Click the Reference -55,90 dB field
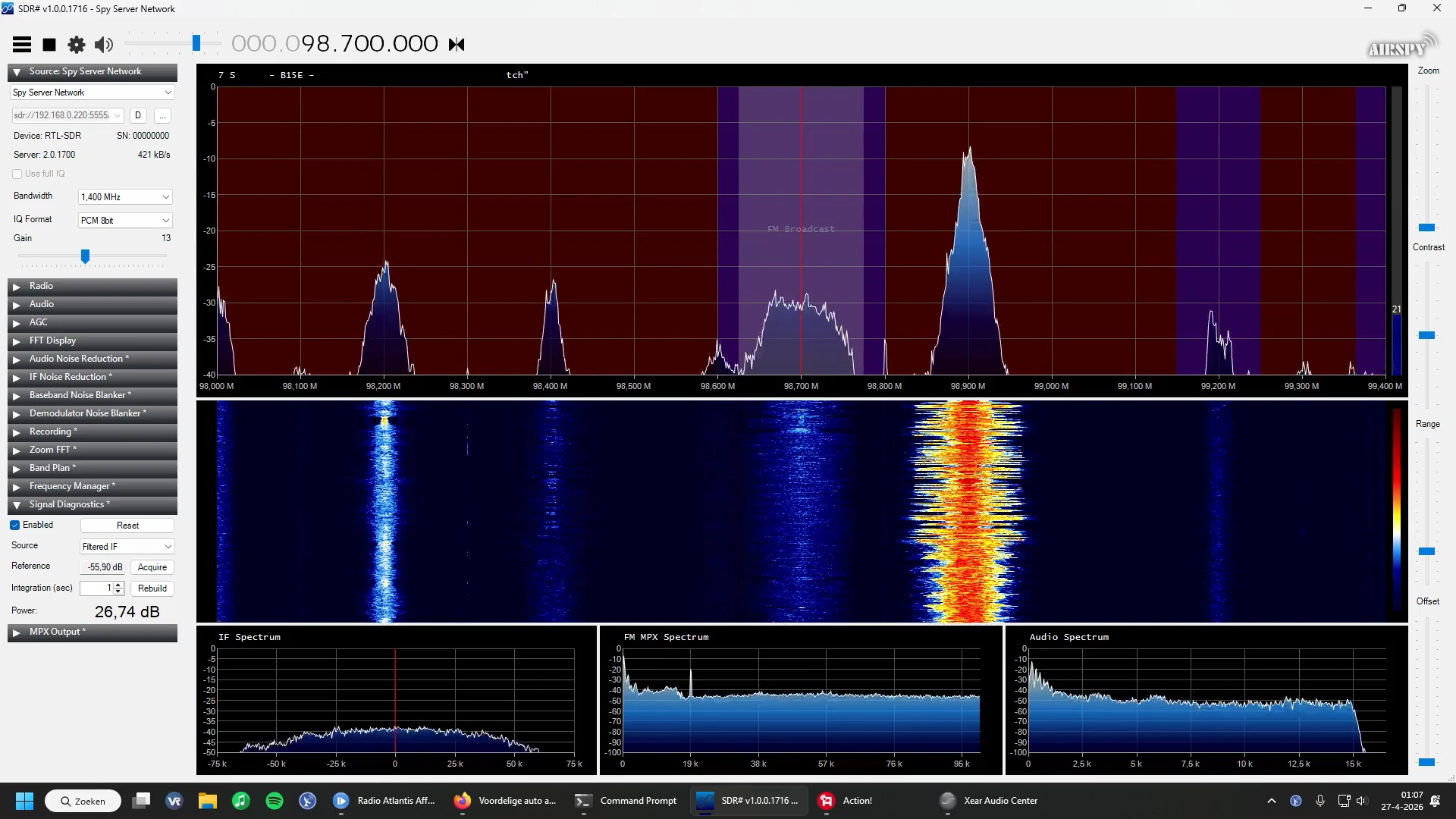Image resolution: width=1456 pixels, height=819 pixels. click(104, 567)
